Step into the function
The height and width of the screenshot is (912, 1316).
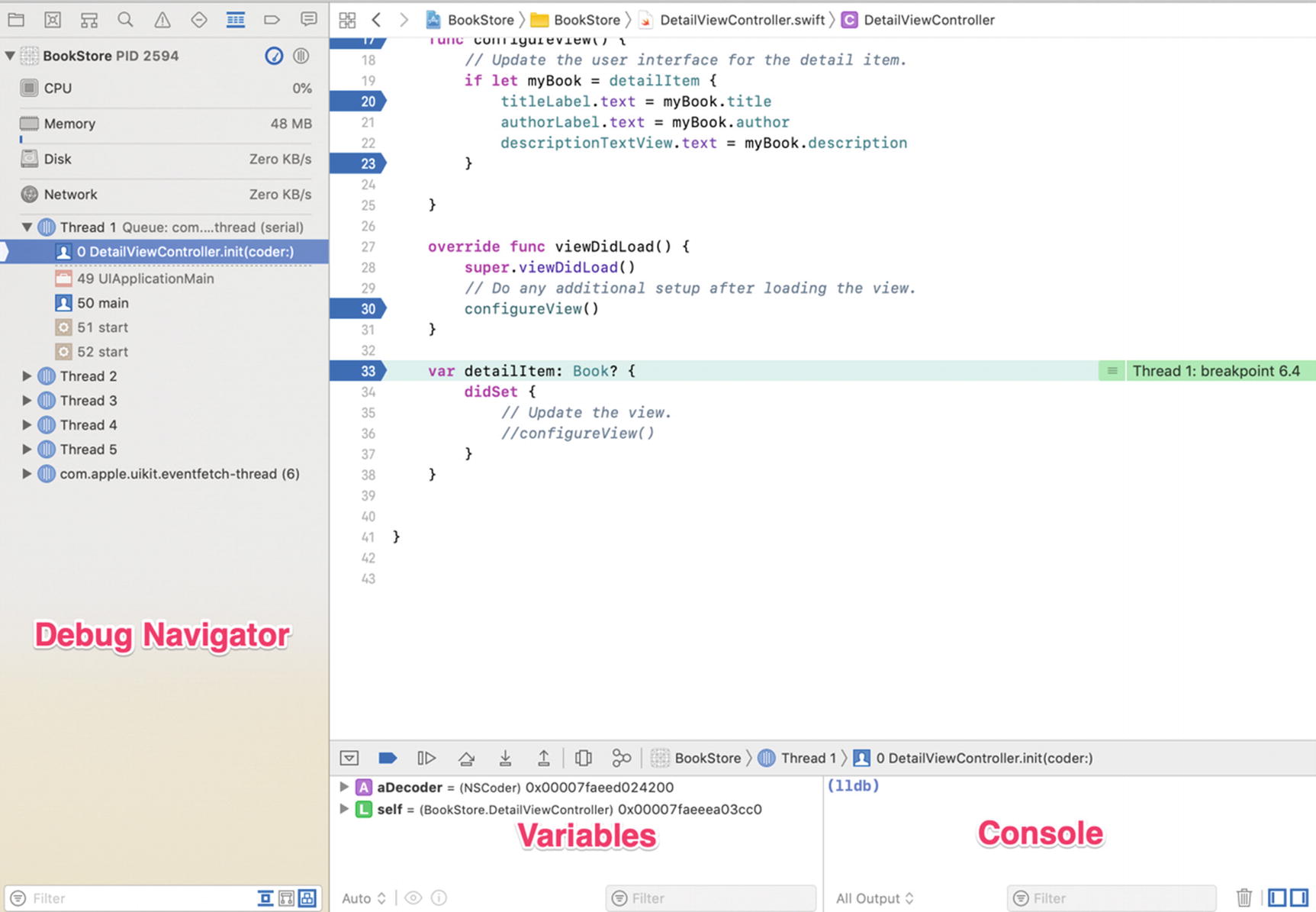[x=505, y=758]
